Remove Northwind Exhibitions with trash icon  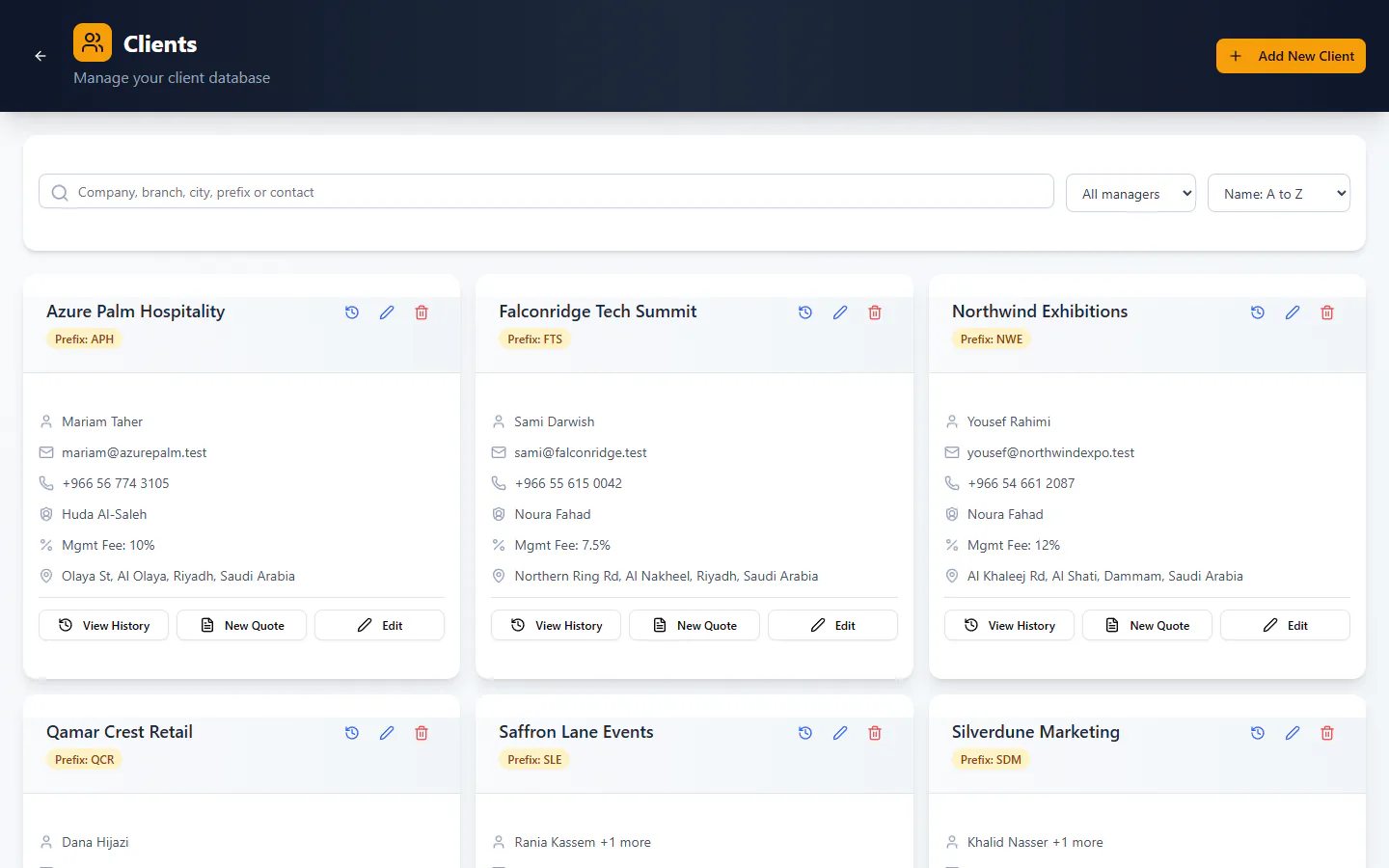point(1327,312)
